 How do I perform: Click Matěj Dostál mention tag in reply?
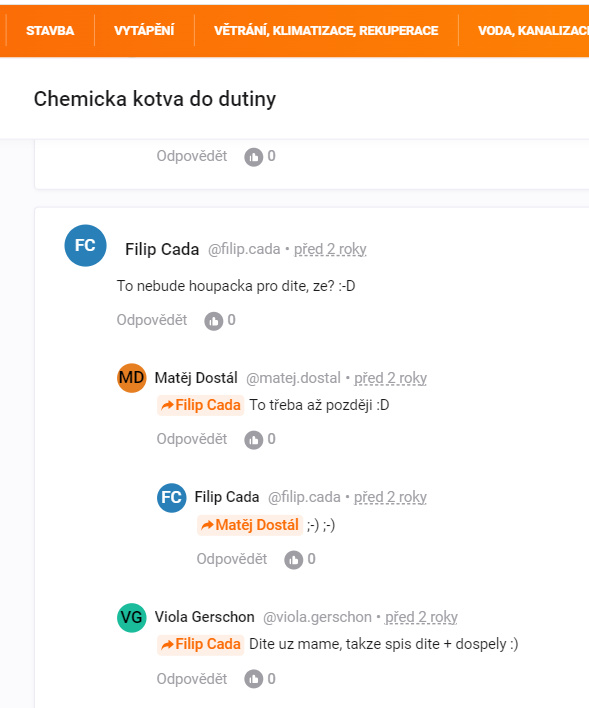(250, 525)
